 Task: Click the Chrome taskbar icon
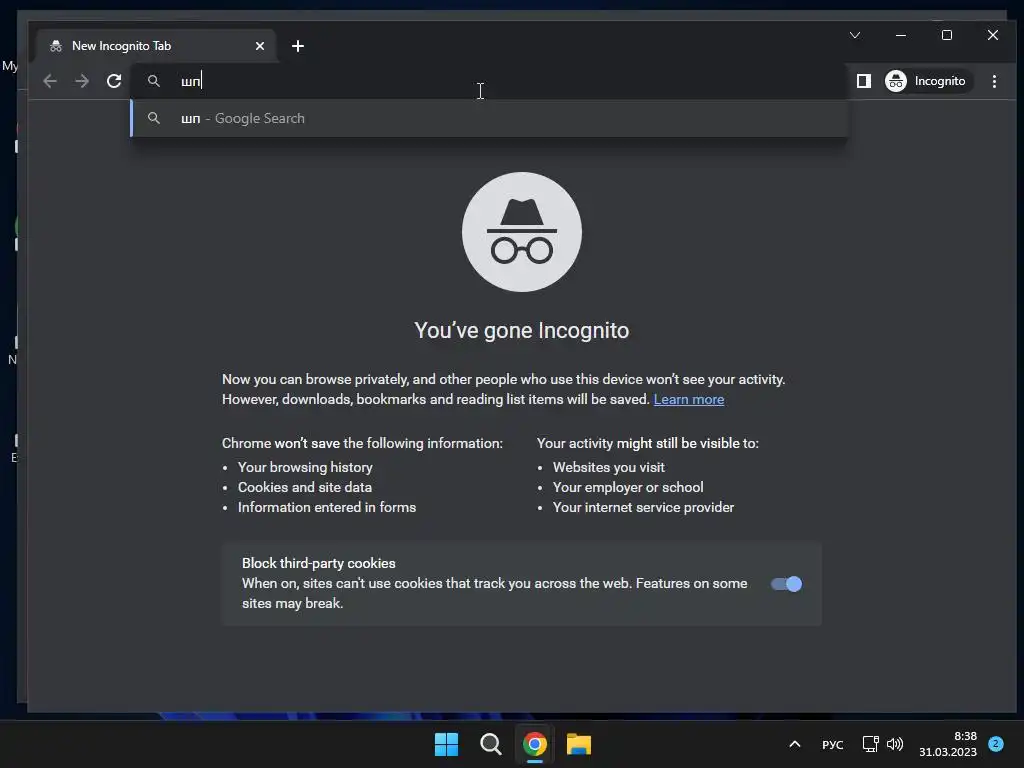click(534, 744)
